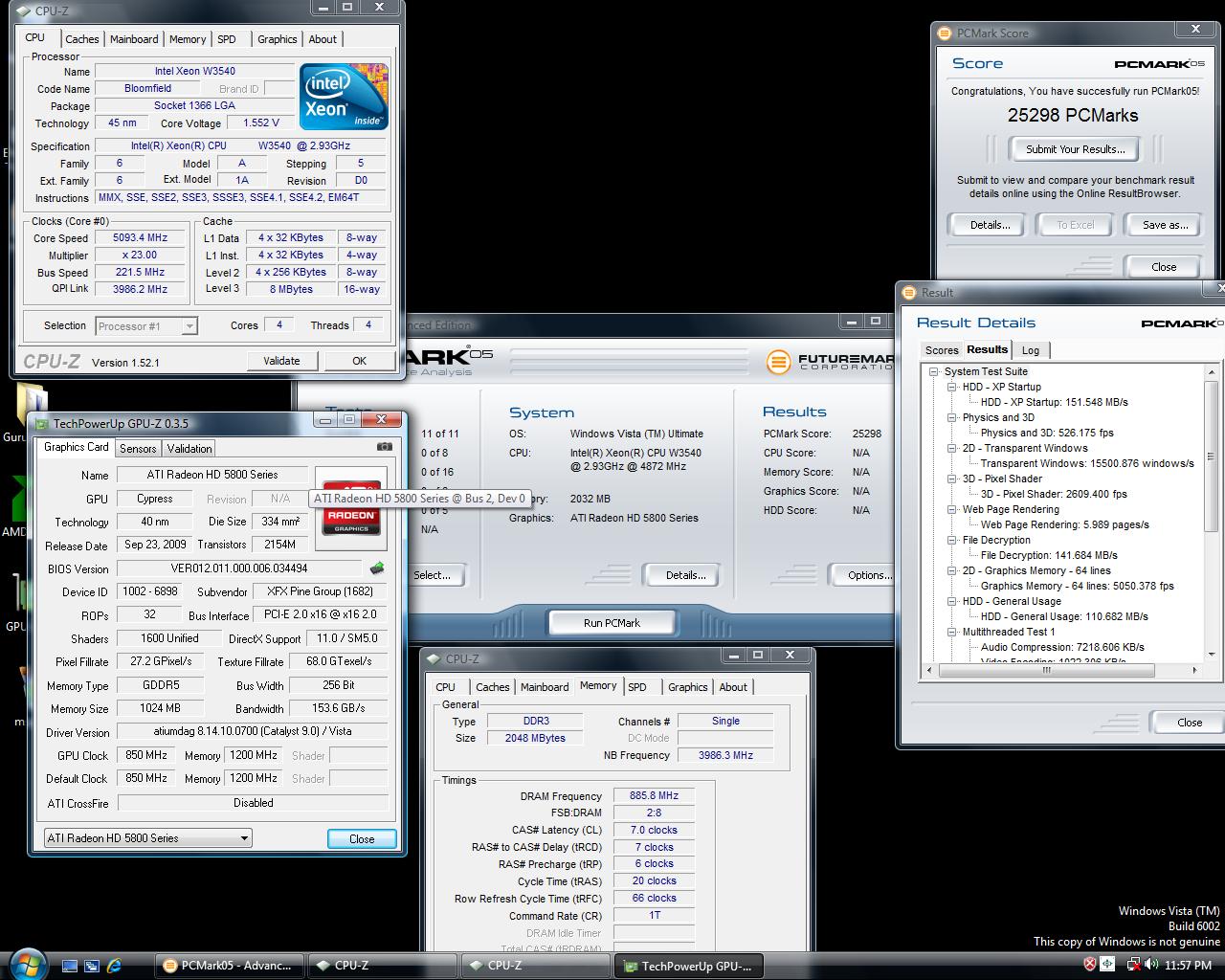This screenshot has width=1225, height=980.
Task: Click the clock showing 11:57 PM
Action: click(1188, 965)
